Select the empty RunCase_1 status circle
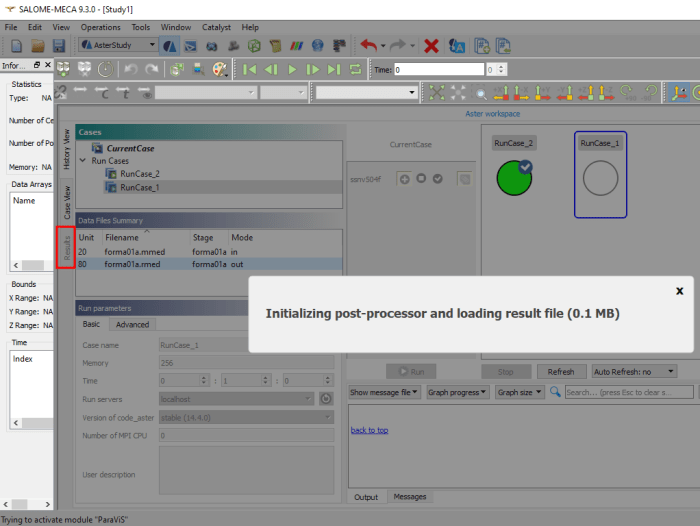Viewport: 700px width, 526px height. (x=600, y=178)
